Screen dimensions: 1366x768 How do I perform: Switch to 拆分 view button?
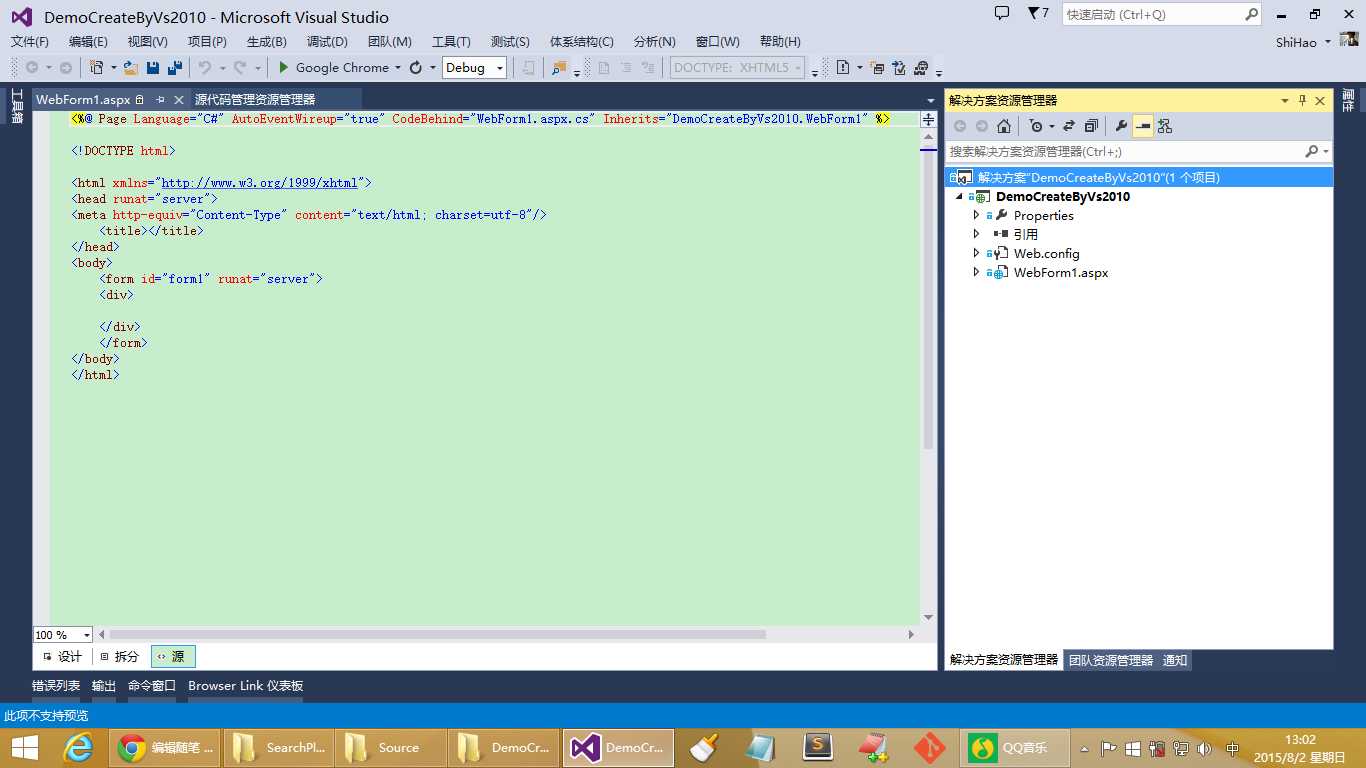pos(120,656)
